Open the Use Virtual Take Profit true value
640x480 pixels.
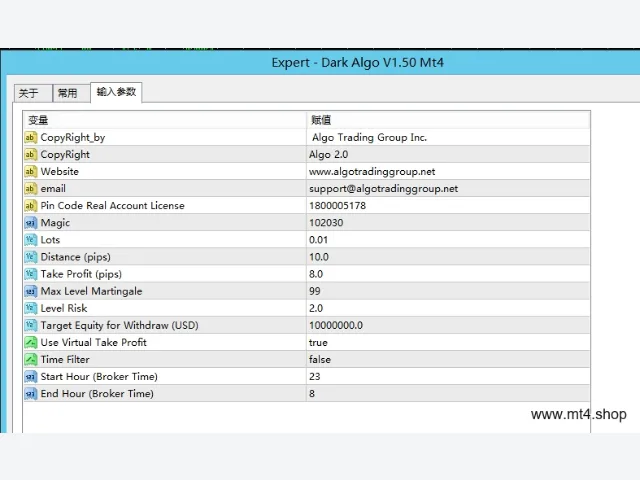pyautogui.click(x=448, y=342)
